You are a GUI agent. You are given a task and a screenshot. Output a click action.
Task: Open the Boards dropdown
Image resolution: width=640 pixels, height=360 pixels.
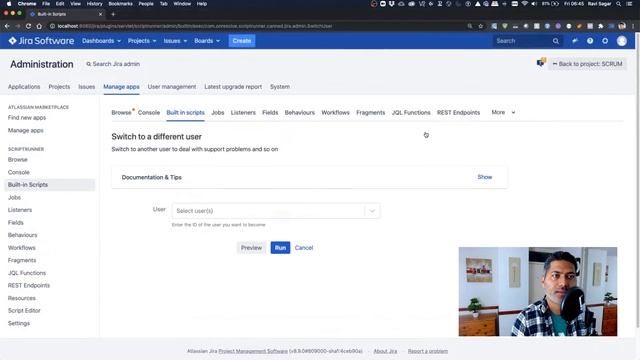pyautogui.click(x=207, y=41)
